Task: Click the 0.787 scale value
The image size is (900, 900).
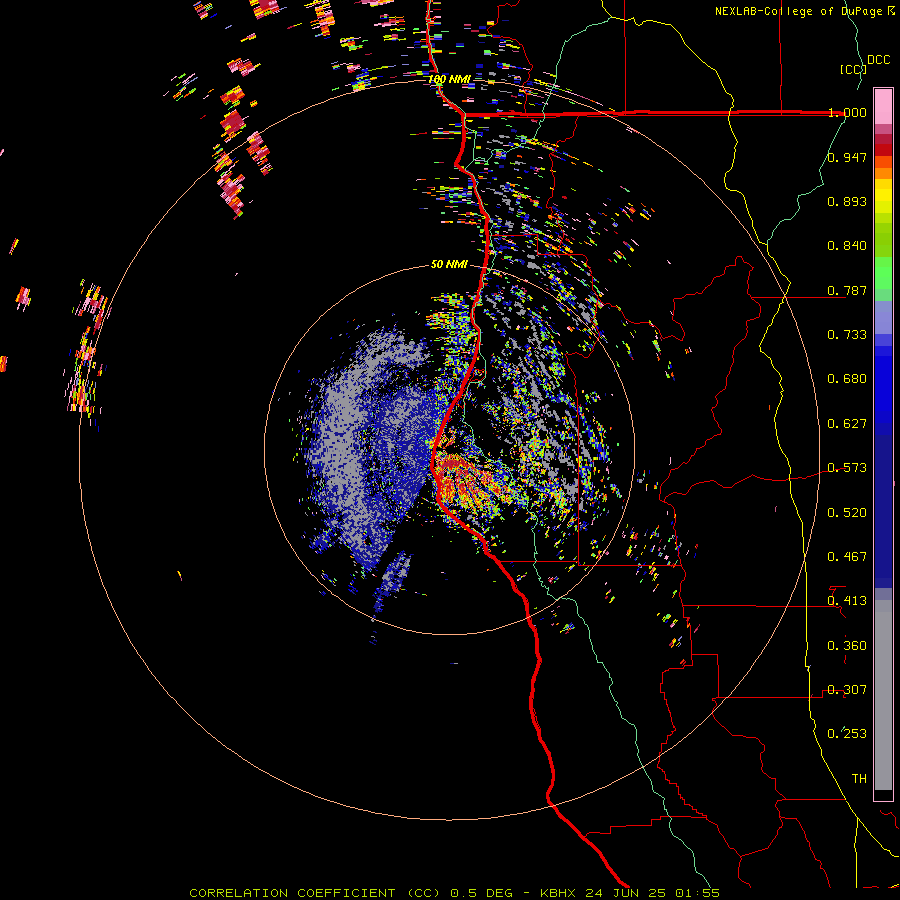Action: (847, 290)
